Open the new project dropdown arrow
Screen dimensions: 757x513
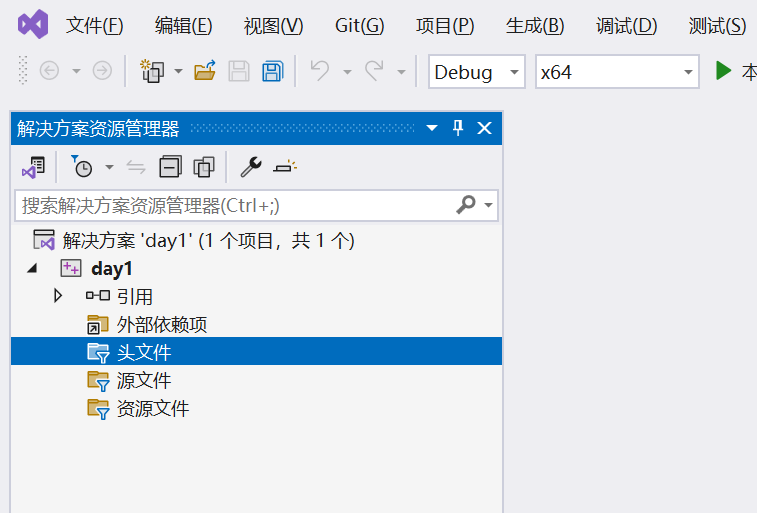[178, 71]
